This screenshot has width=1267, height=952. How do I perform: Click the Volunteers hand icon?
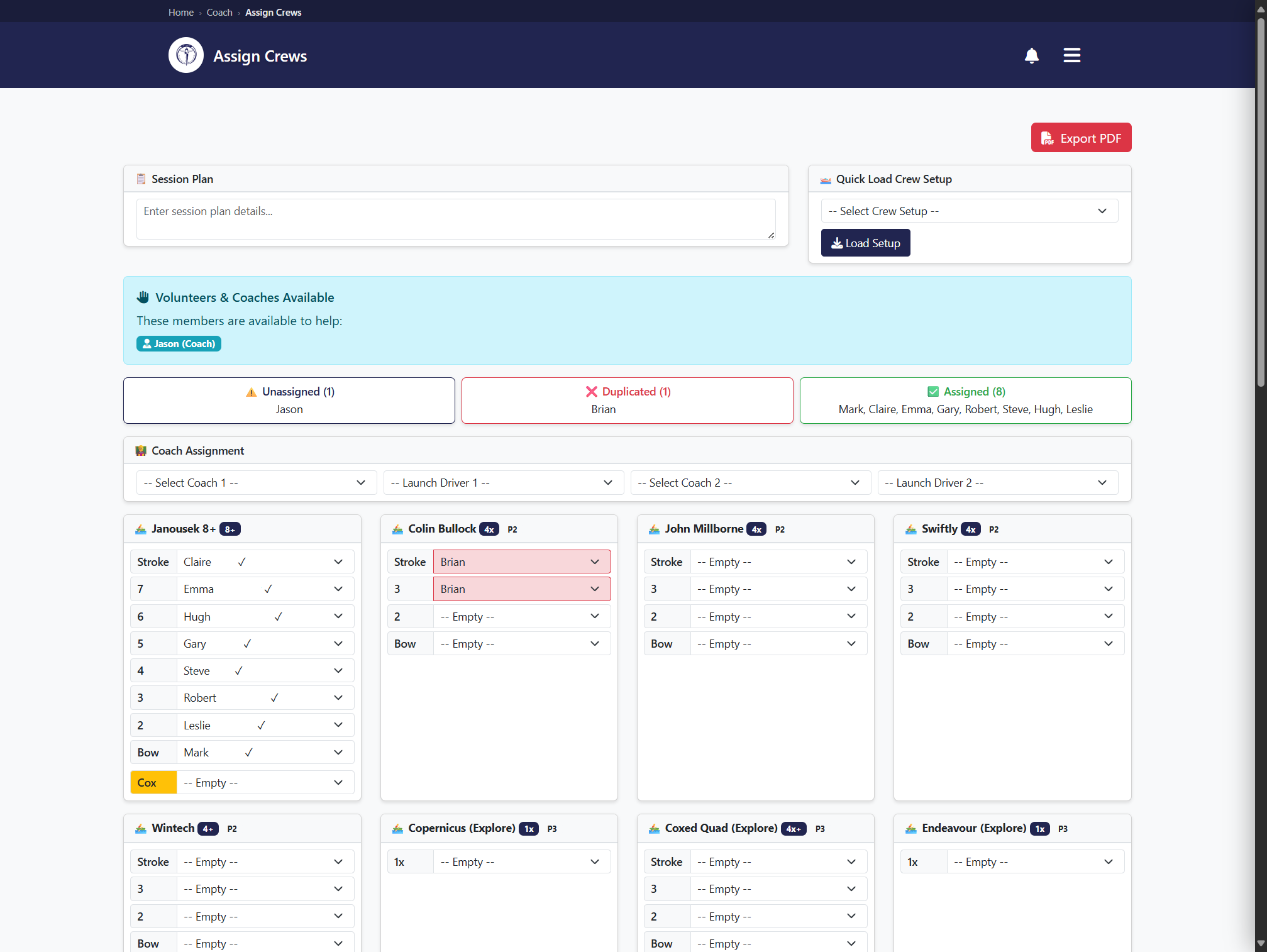point(143,297)
